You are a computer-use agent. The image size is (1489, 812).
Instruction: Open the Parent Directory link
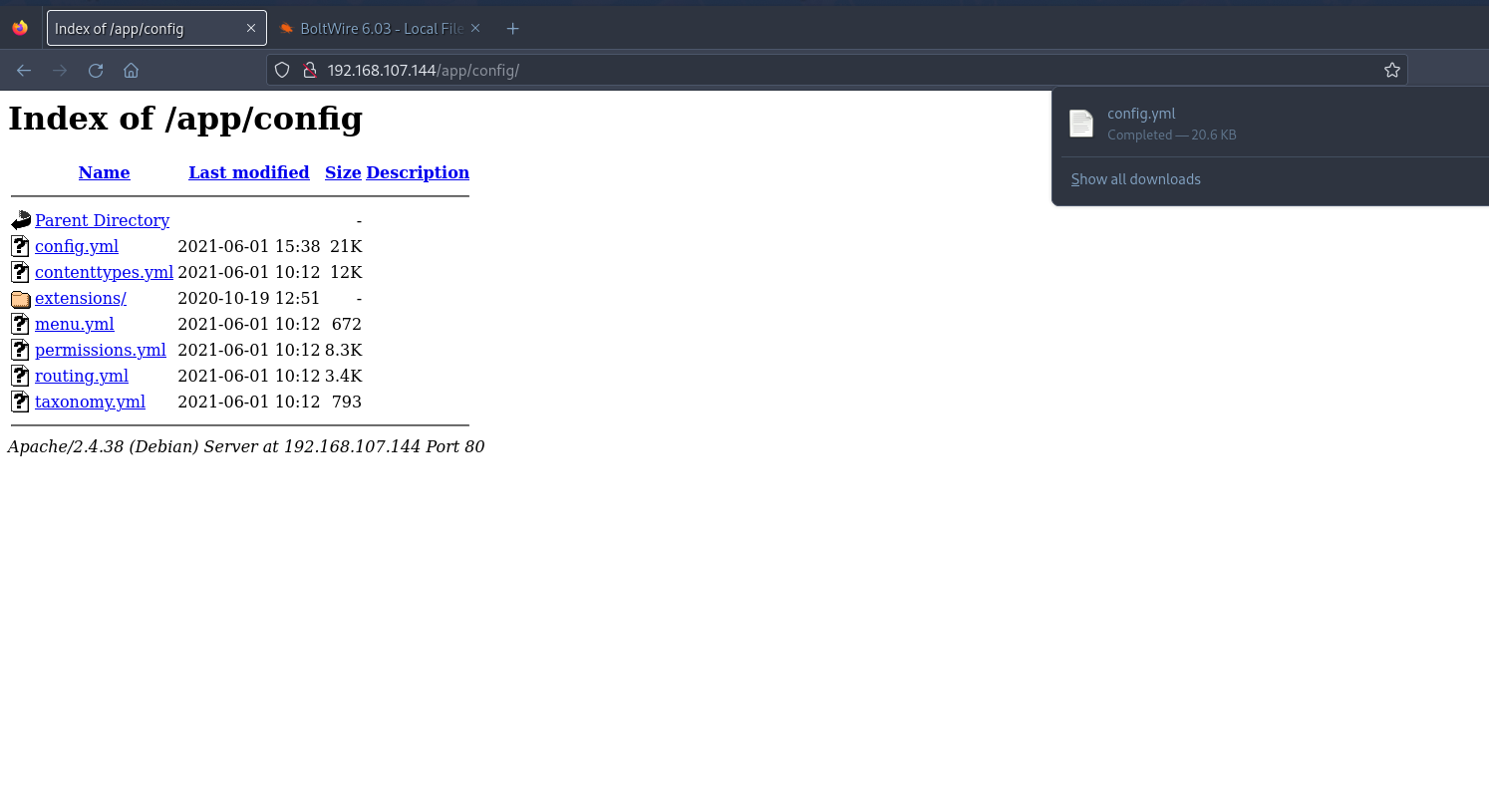click(102, 220)
